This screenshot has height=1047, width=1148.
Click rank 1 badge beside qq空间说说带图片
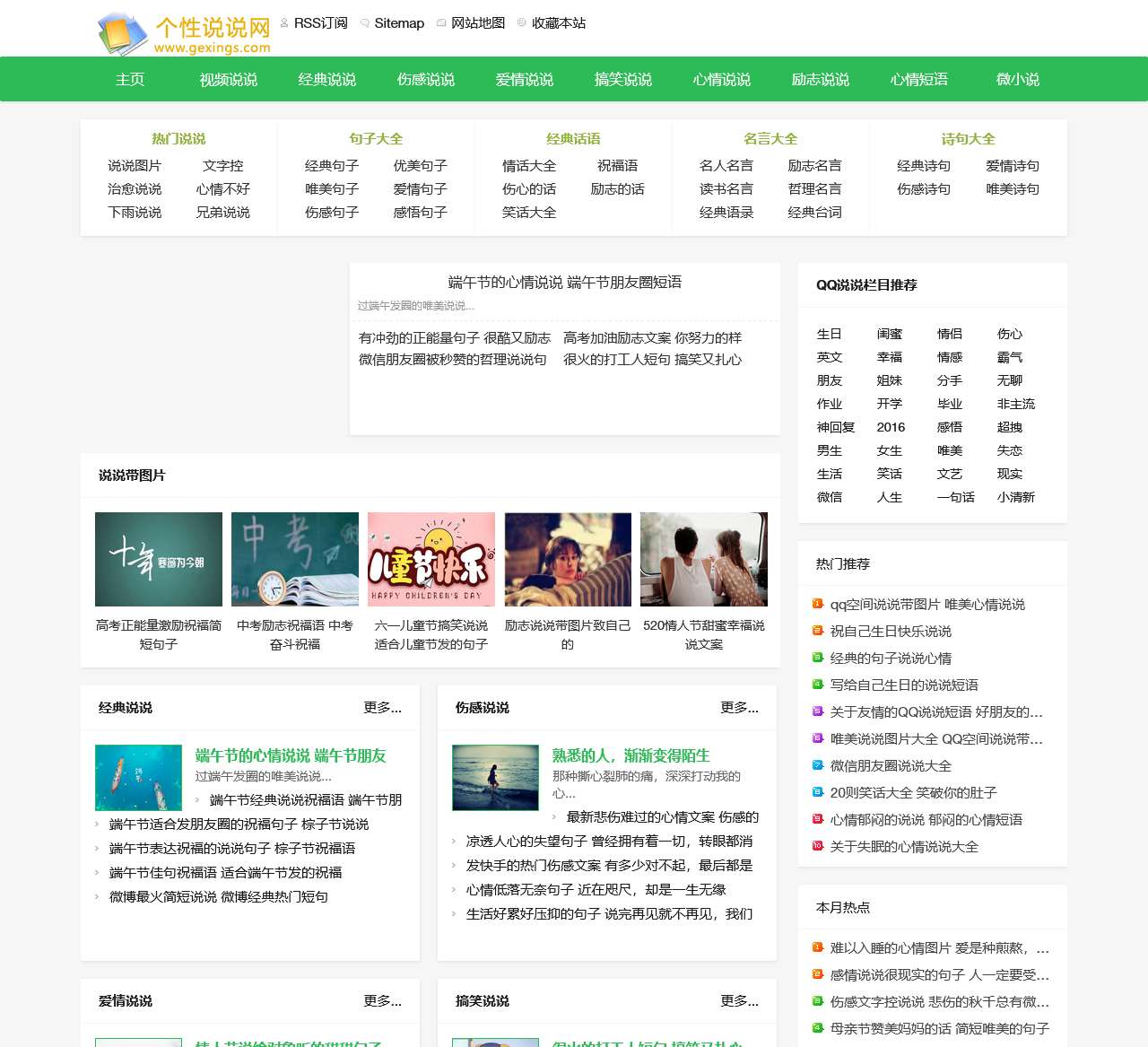coord(818,604)
